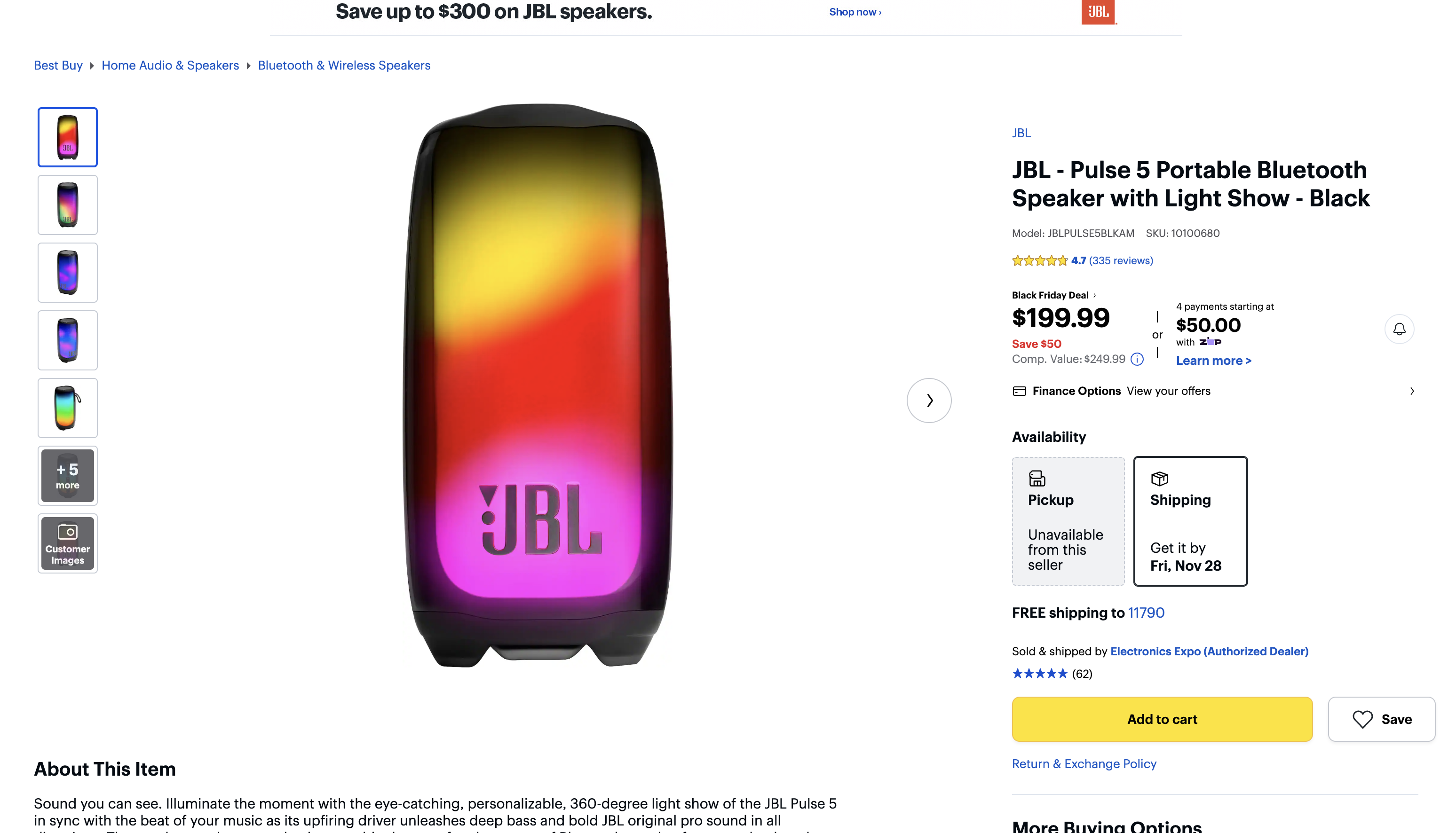Expand Finance Options offers chevron

1412,391
